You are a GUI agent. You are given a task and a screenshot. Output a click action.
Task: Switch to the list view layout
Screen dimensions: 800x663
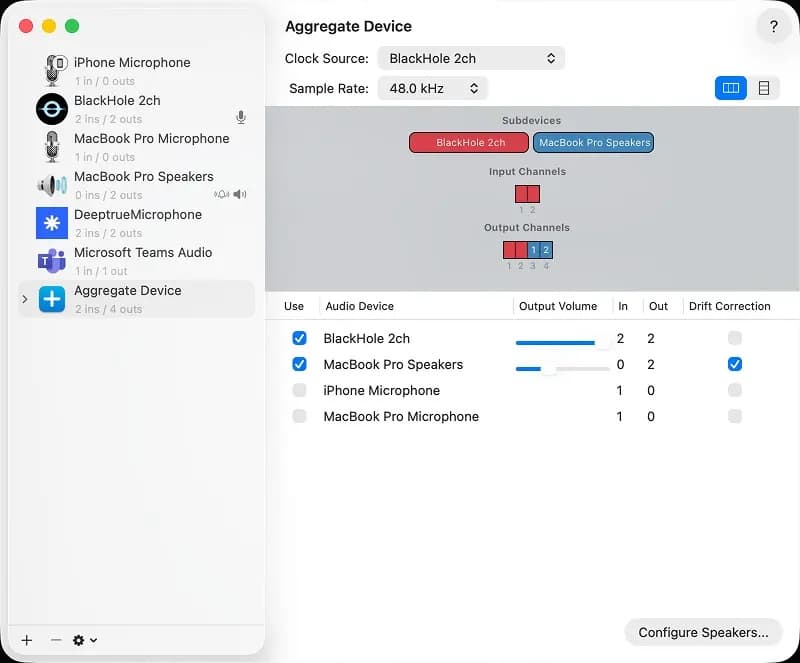tap(764, 88)
